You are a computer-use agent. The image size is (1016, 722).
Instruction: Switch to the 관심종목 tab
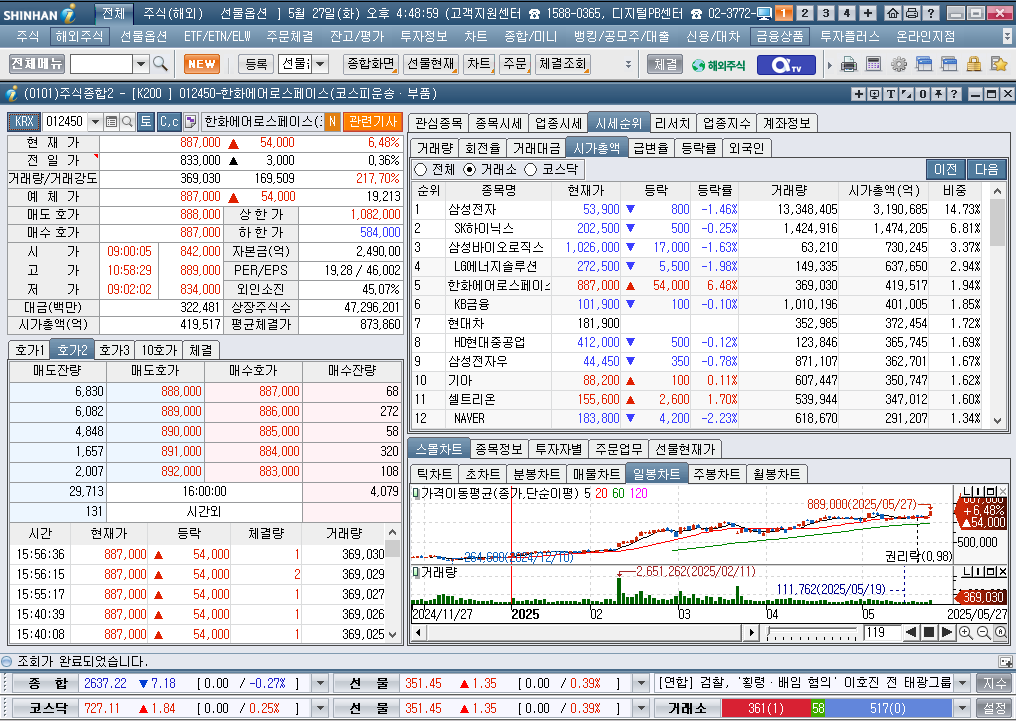coord(439,123)
